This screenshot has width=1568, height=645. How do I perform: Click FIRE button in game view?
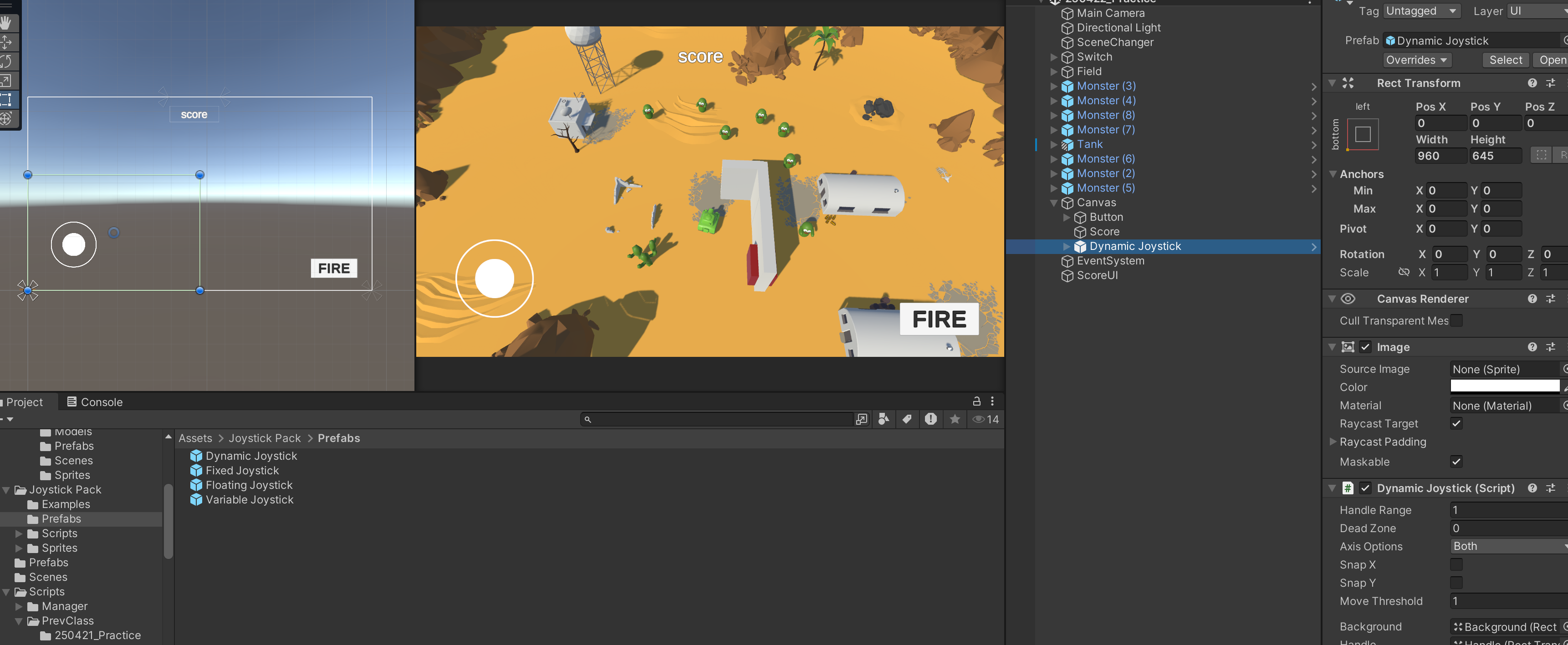pos(939,319)
